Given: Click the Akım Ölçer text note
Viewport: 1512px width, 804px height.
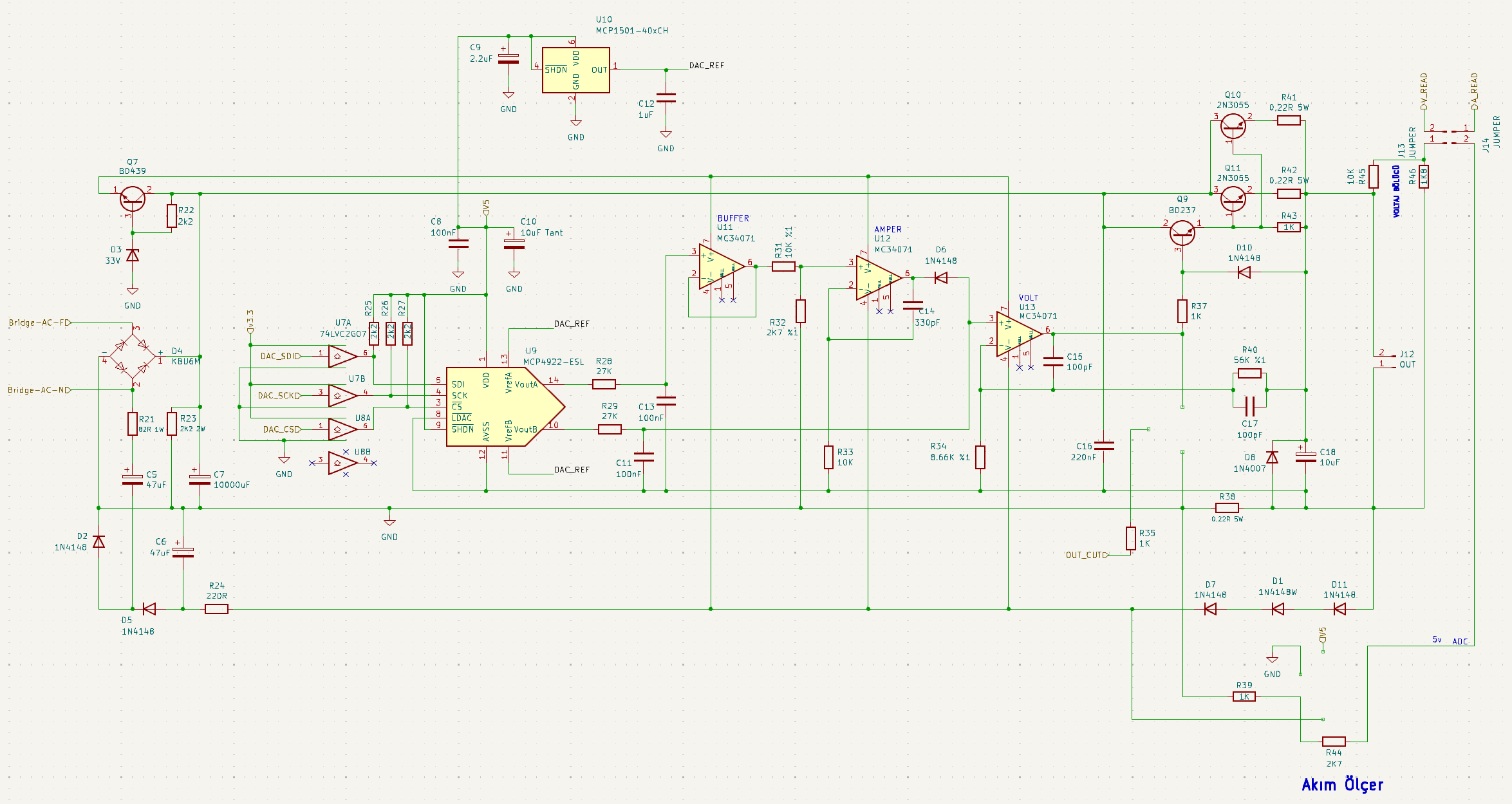Looking at the screenshot, I should tap(1342, 785).
